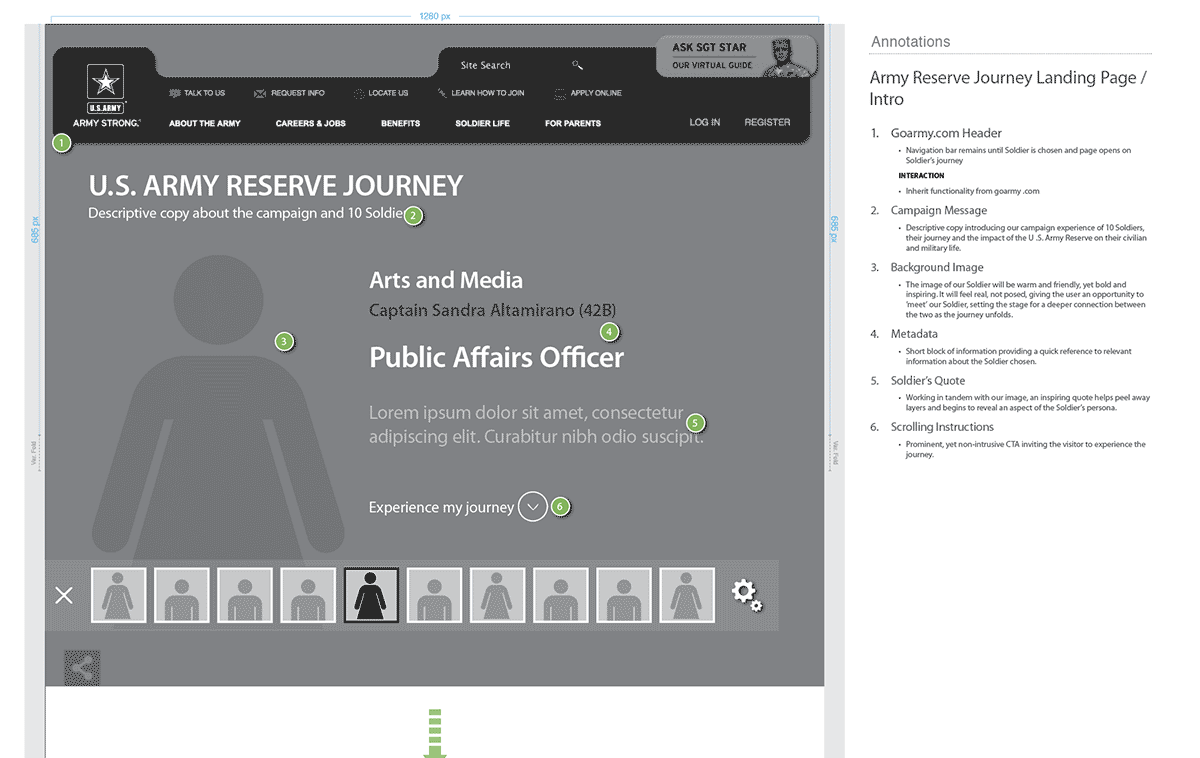Viewport: 1200px width, 758px height.
Task: Click the Apply Online link
Action: [x=595, y=93]
